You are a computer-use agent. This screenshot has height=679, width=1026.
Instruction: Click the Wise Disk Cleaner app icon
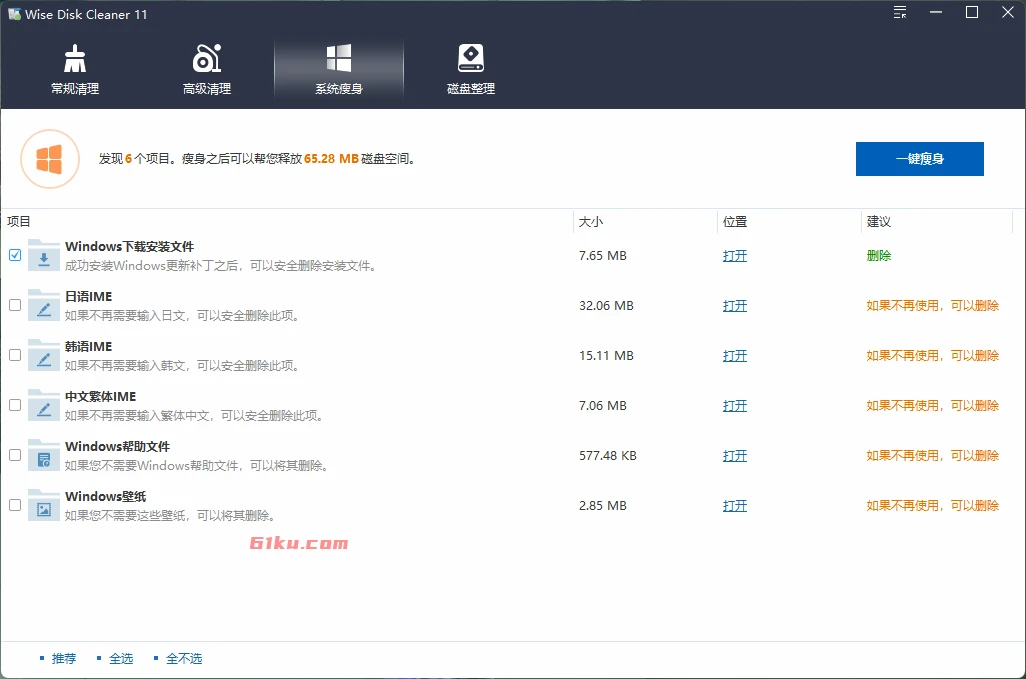click(x=14, y=14)
